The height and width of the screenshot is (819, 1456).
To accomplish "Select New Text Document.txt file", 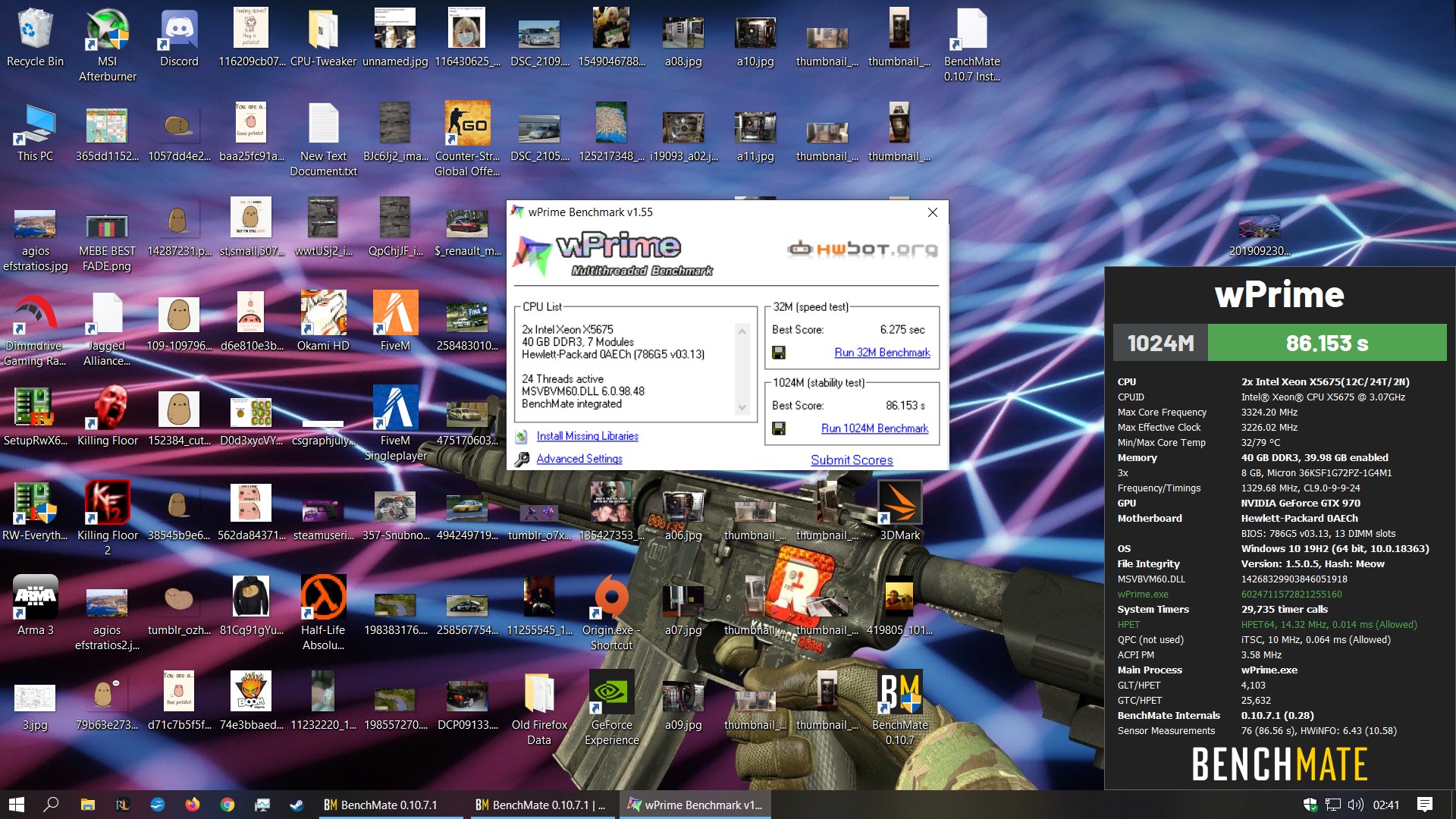I will tap(323, 140).
